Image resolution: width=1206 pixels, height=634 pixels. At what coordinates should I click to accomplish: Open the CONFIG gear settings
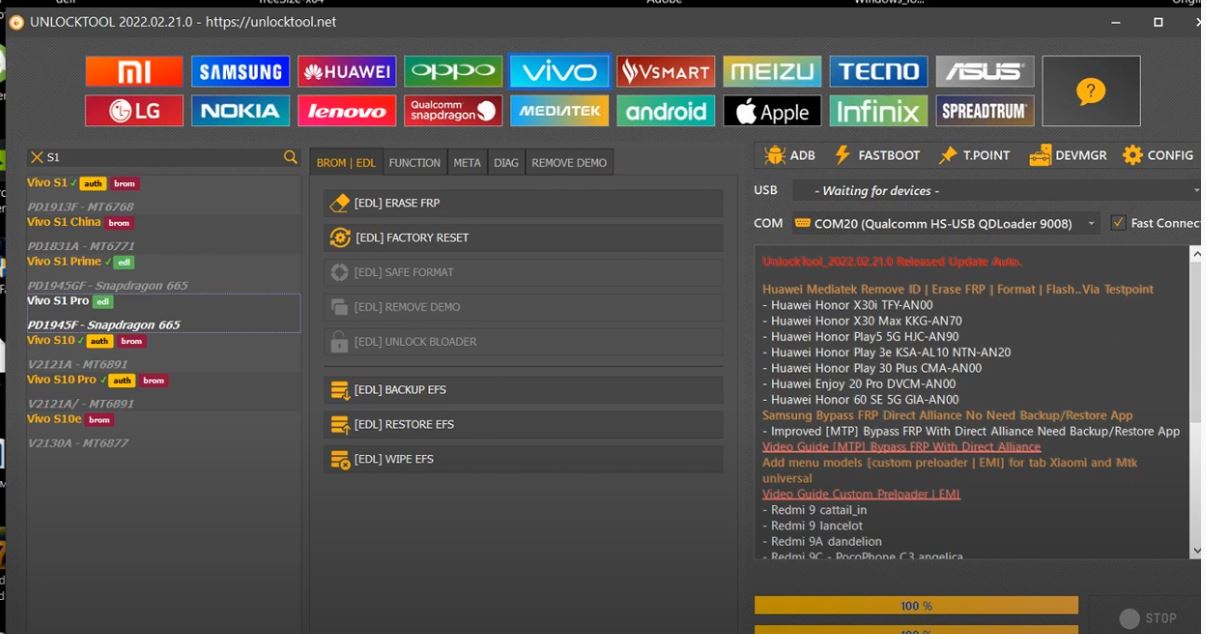1158,155
